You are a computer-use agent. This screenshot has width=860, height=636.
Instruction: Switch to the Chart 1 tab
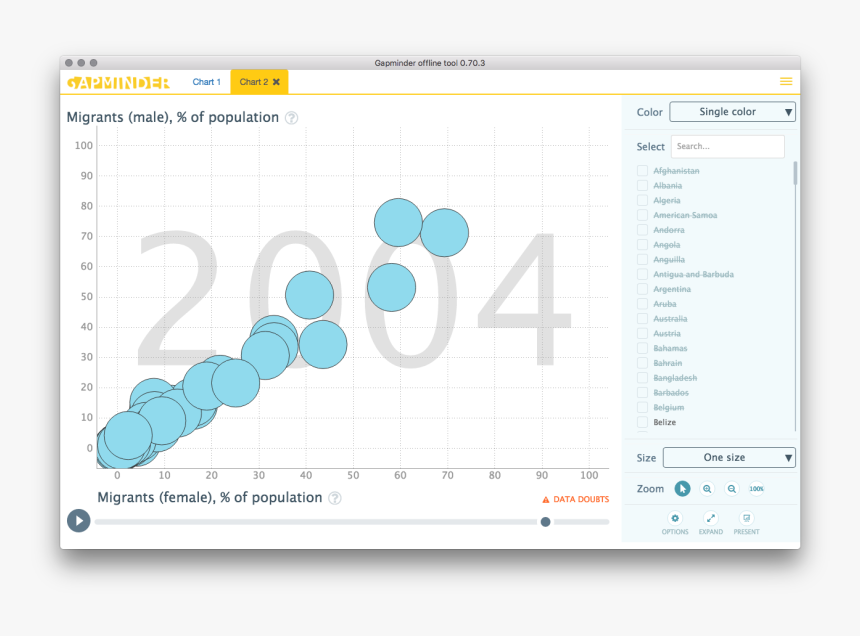pos(206,82)
